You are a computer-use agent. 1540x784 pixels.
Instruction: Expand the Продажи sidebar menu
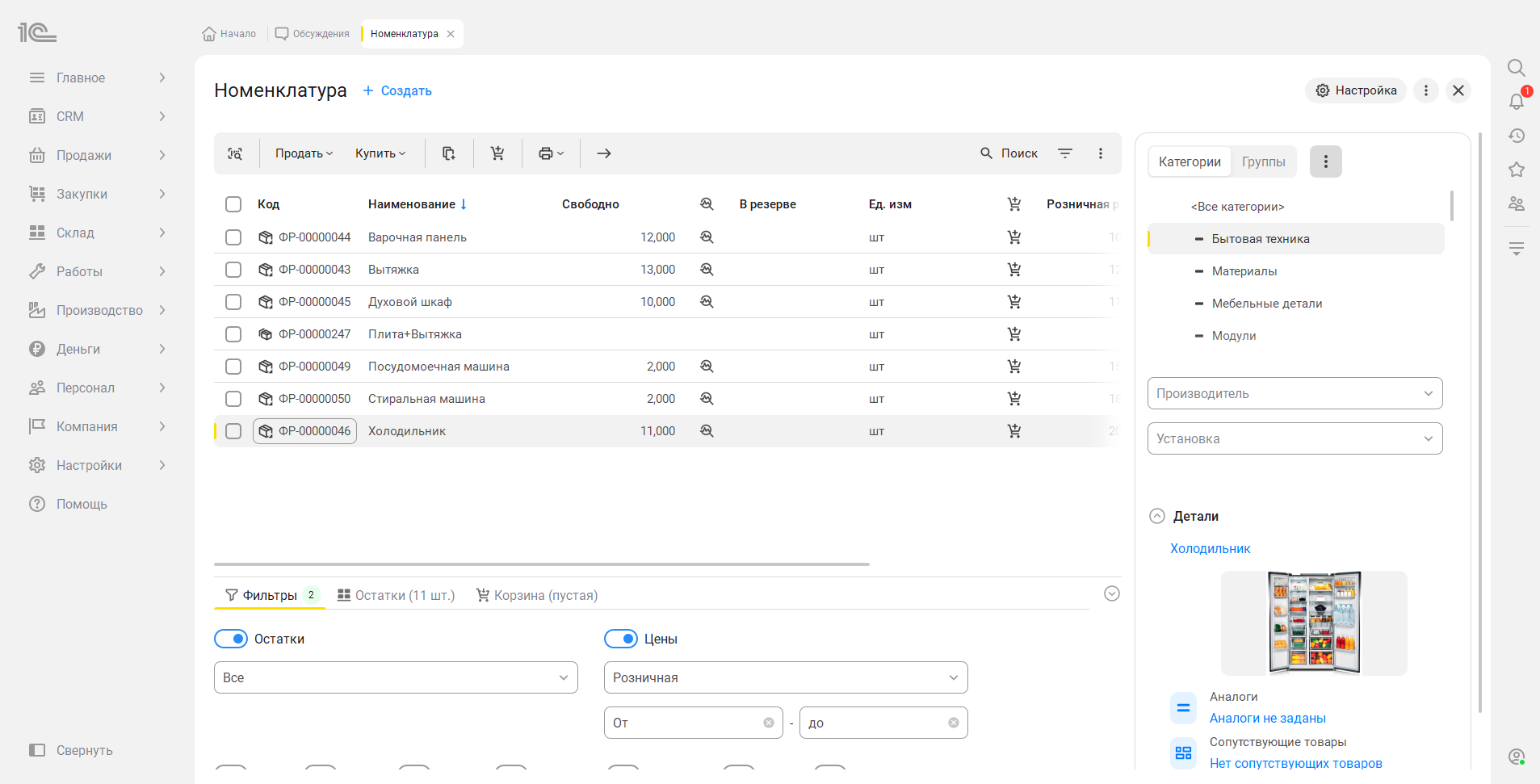coord(98,155)
